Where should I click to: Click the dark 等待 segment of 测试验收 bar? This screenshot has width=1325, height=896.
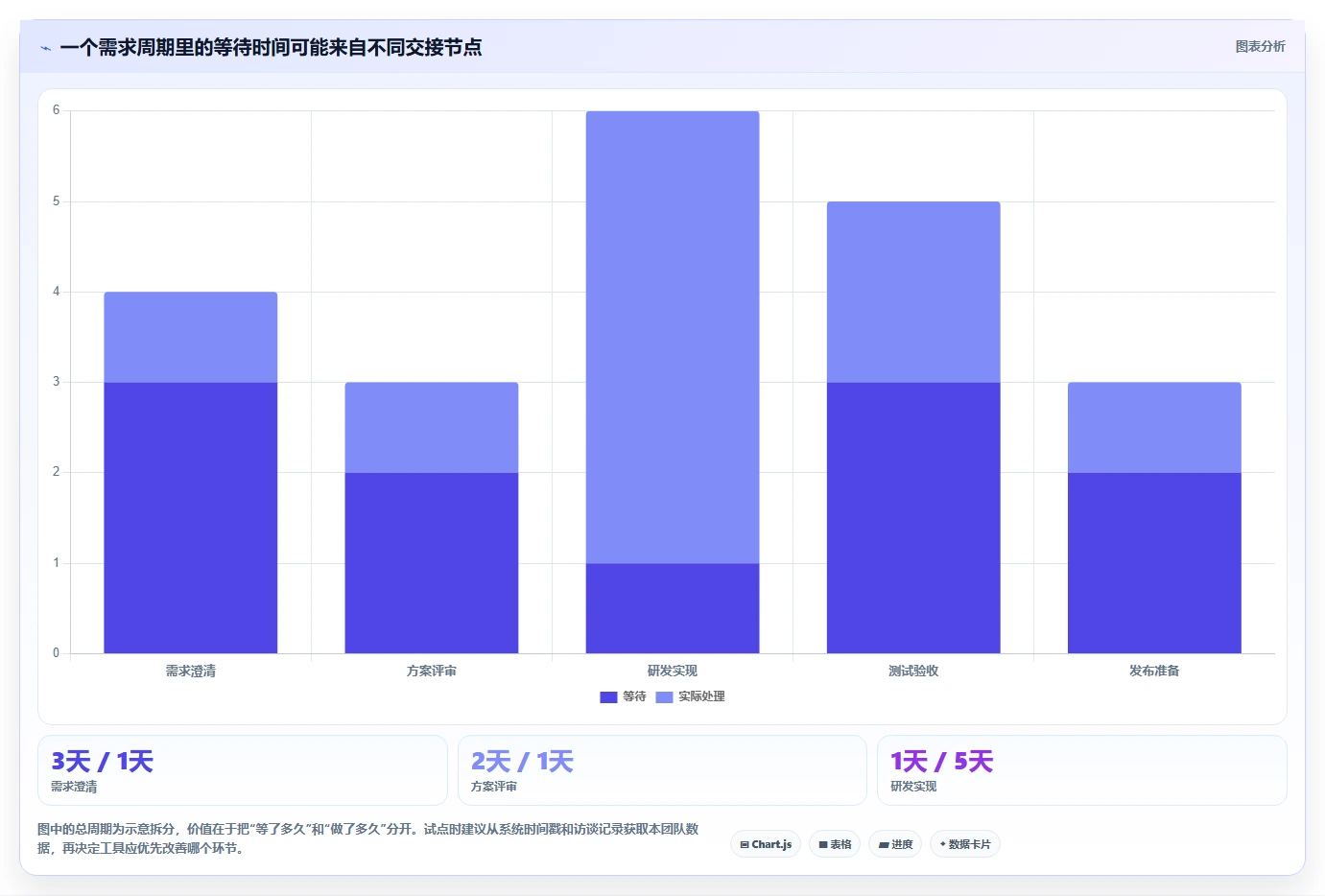(x=913, y=518)
